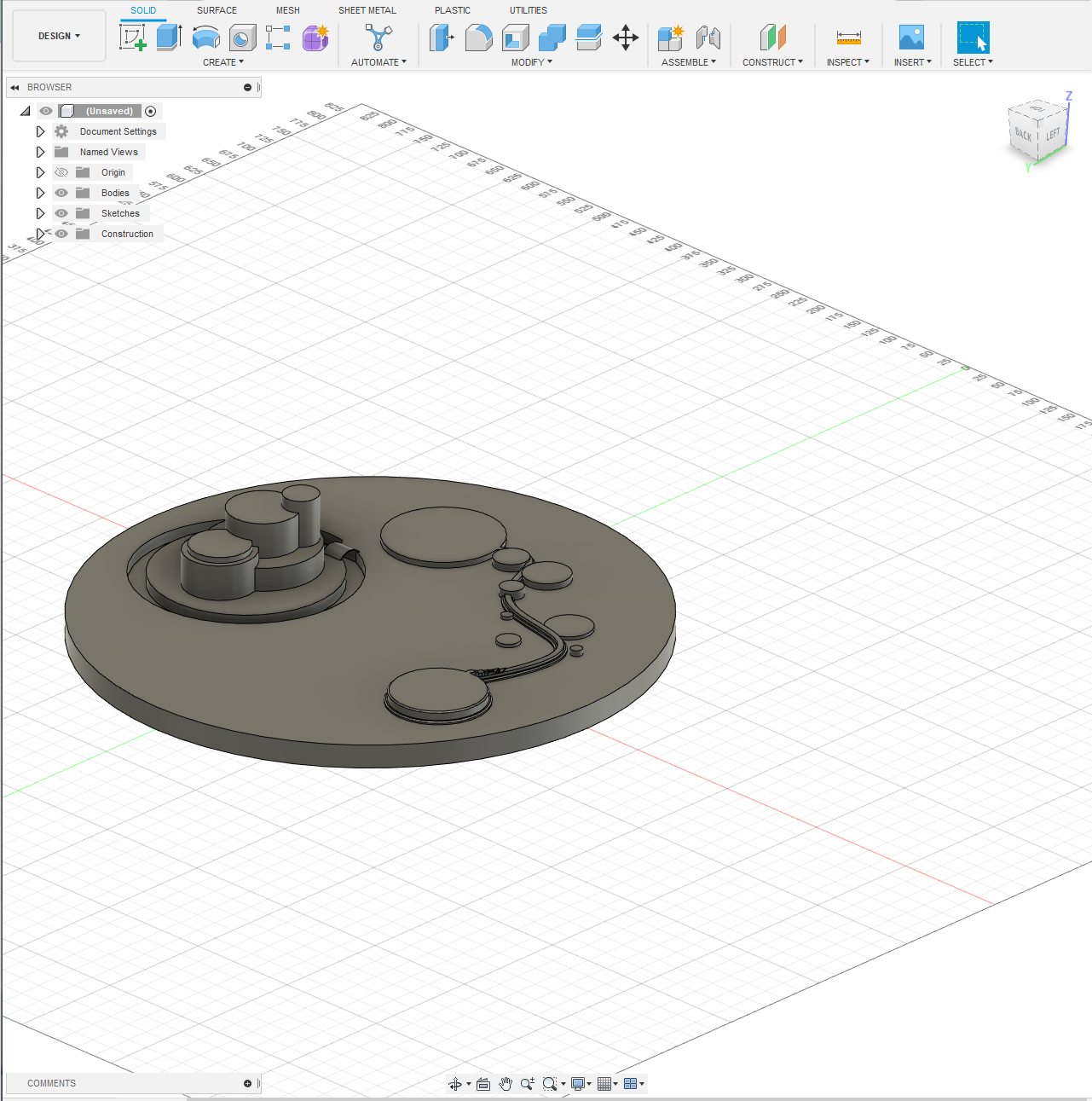This screenshot has width=1092, height=1101.
Task: Open the SHEET METAL tab
Action: pos(367,10)
